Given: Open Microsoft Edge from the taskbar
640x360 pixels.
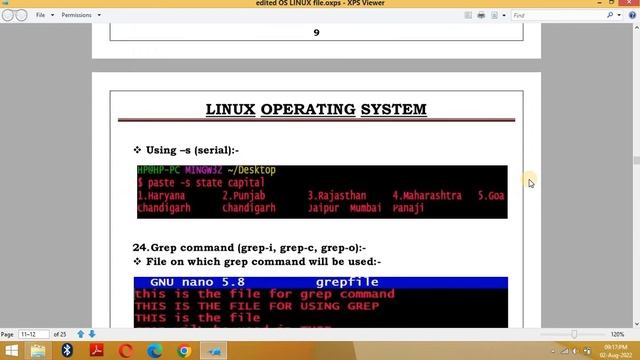Looking at the screenshot, I should (155, 351).
